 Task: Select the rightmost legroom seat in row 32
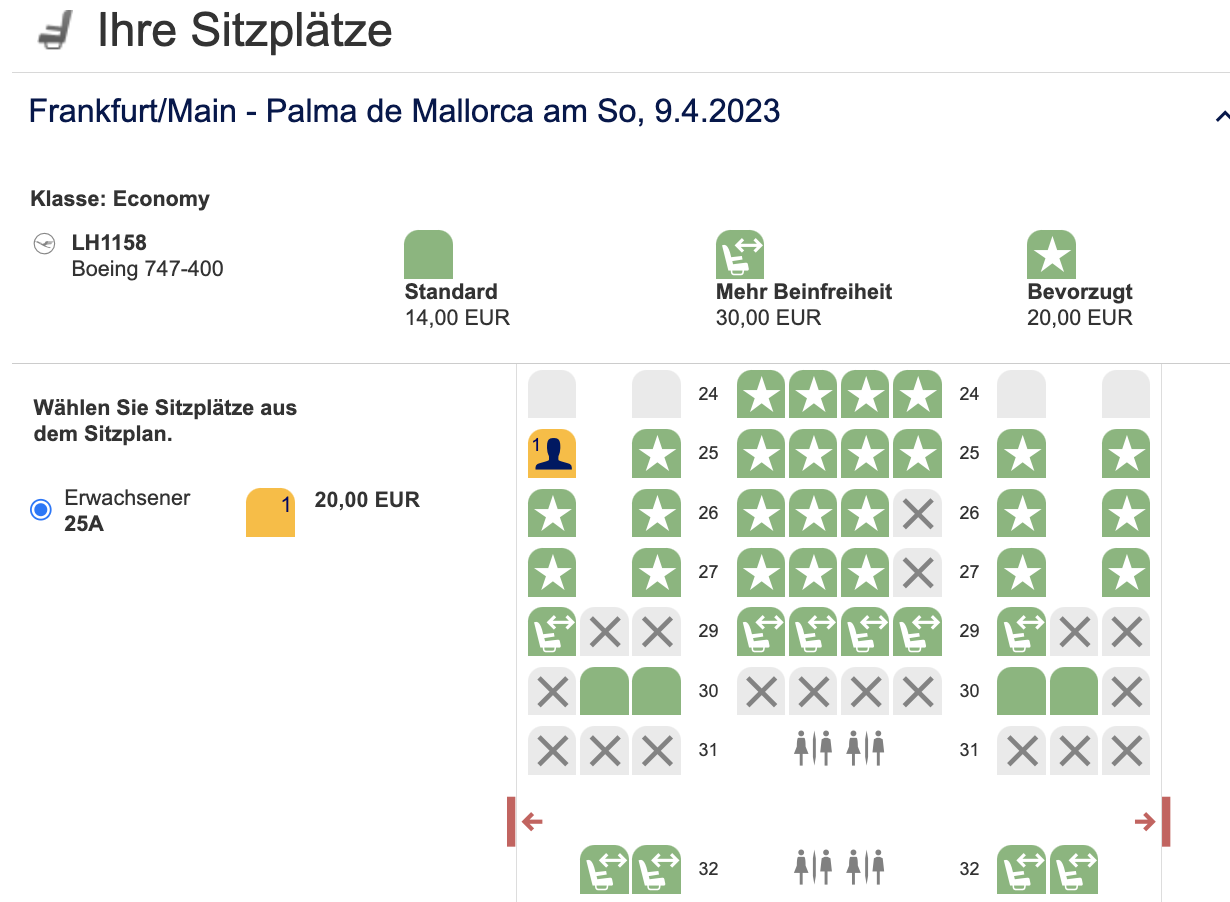pyautogui.click(x=1074, y=869)
